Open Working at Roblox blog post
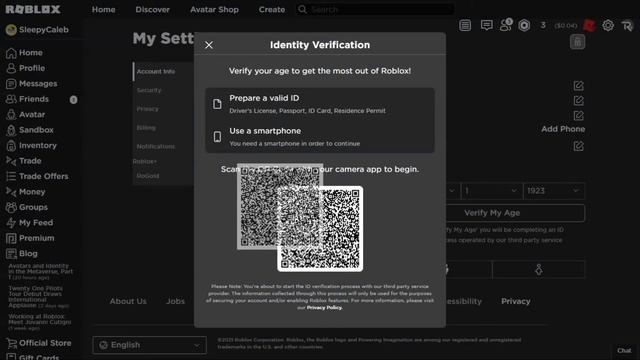The height and width of the screenshot is (360, 640). (x=40, y=322)
